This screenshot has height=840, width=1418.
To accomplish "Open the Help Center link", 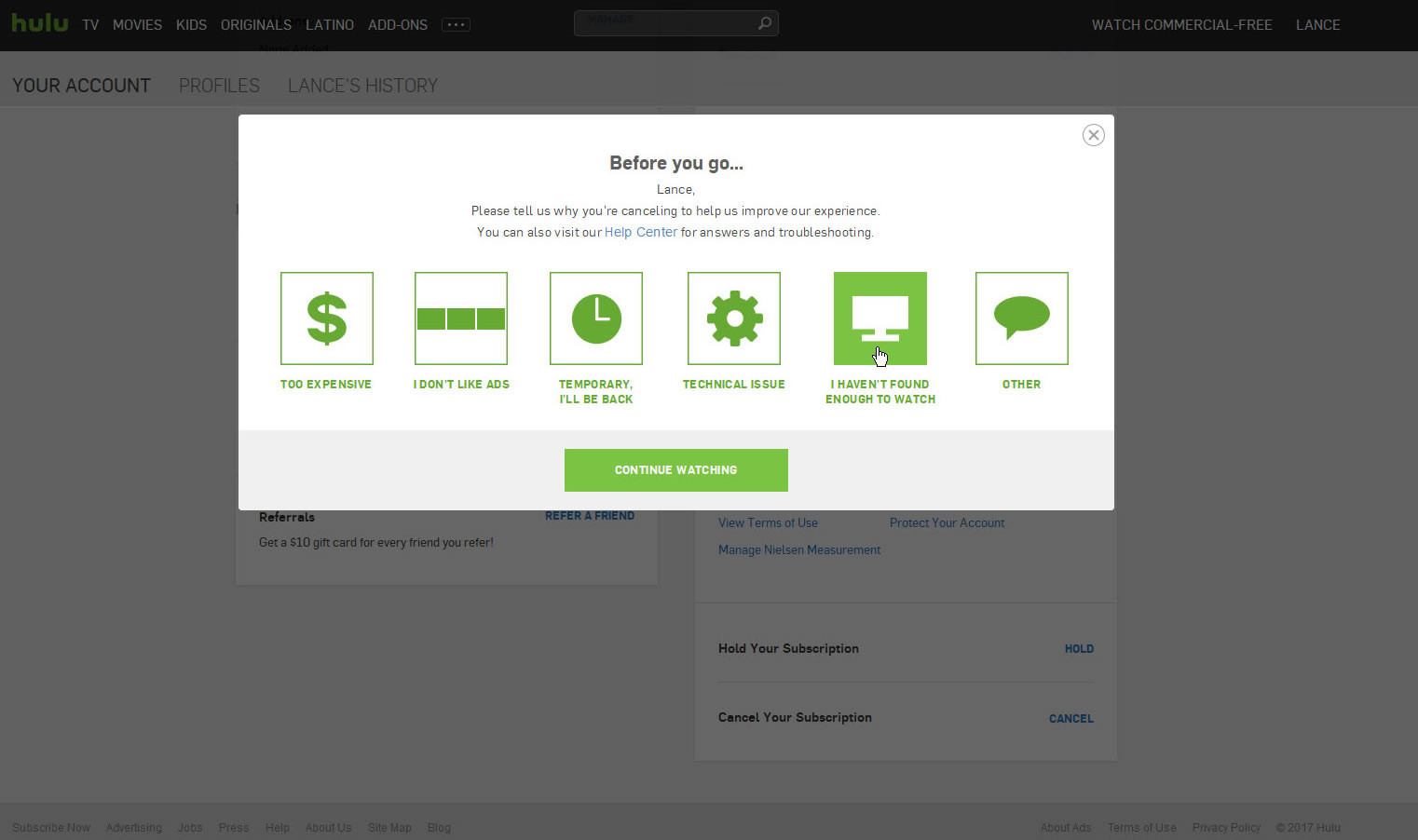I will (640, 232).
